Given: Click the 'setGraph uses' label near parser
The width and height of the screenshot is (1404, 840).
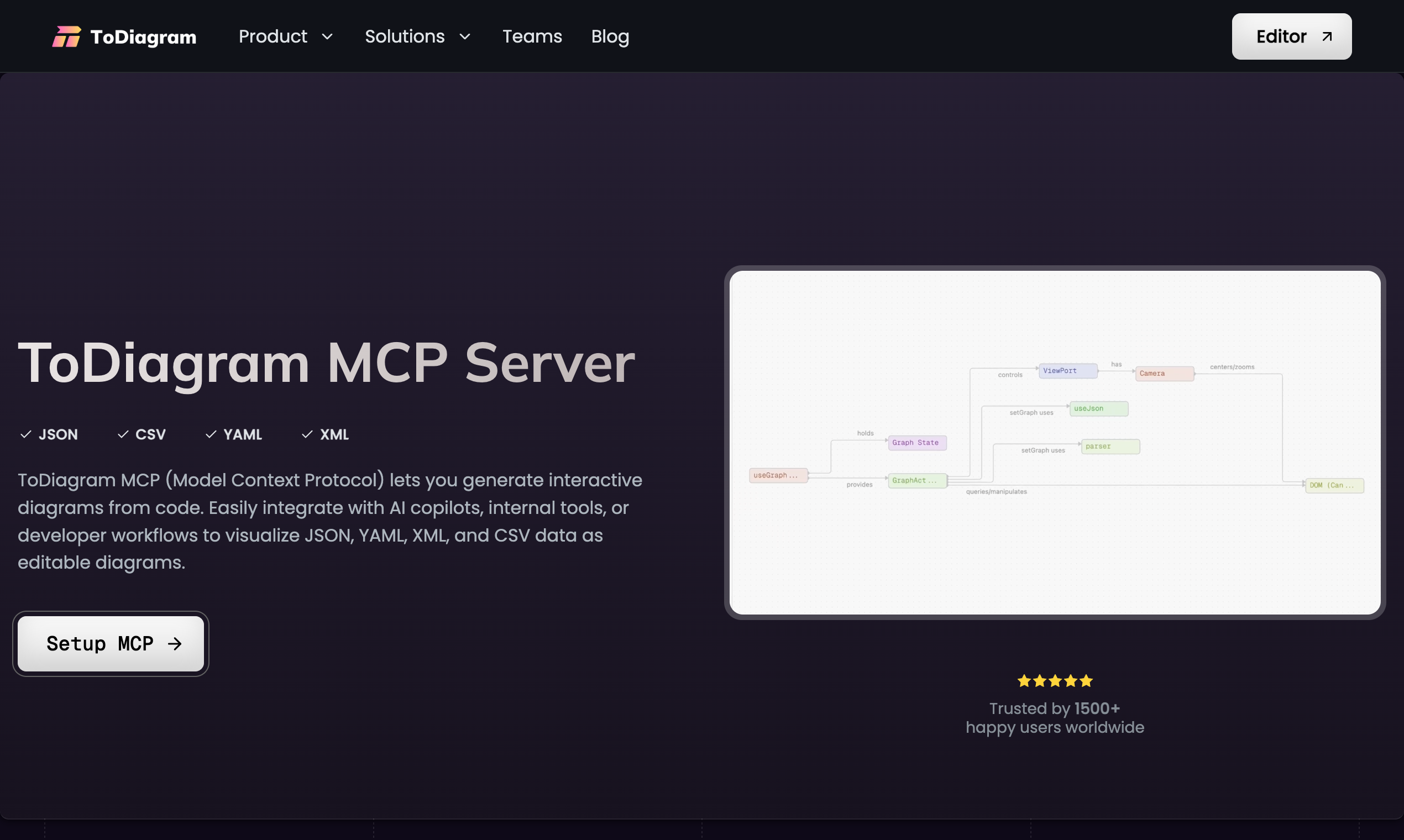Looking at the screenshot, I should click(x=1043, y=450).
